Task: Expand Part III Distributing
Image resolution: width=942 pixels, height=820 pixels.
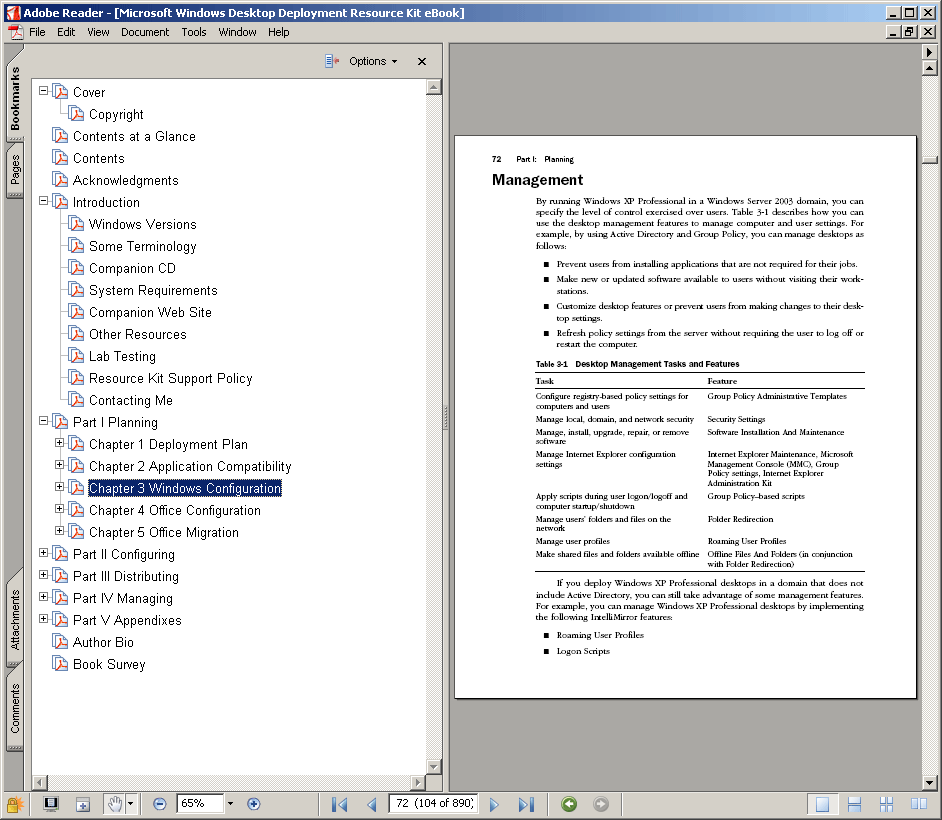Action: (43, 575)
